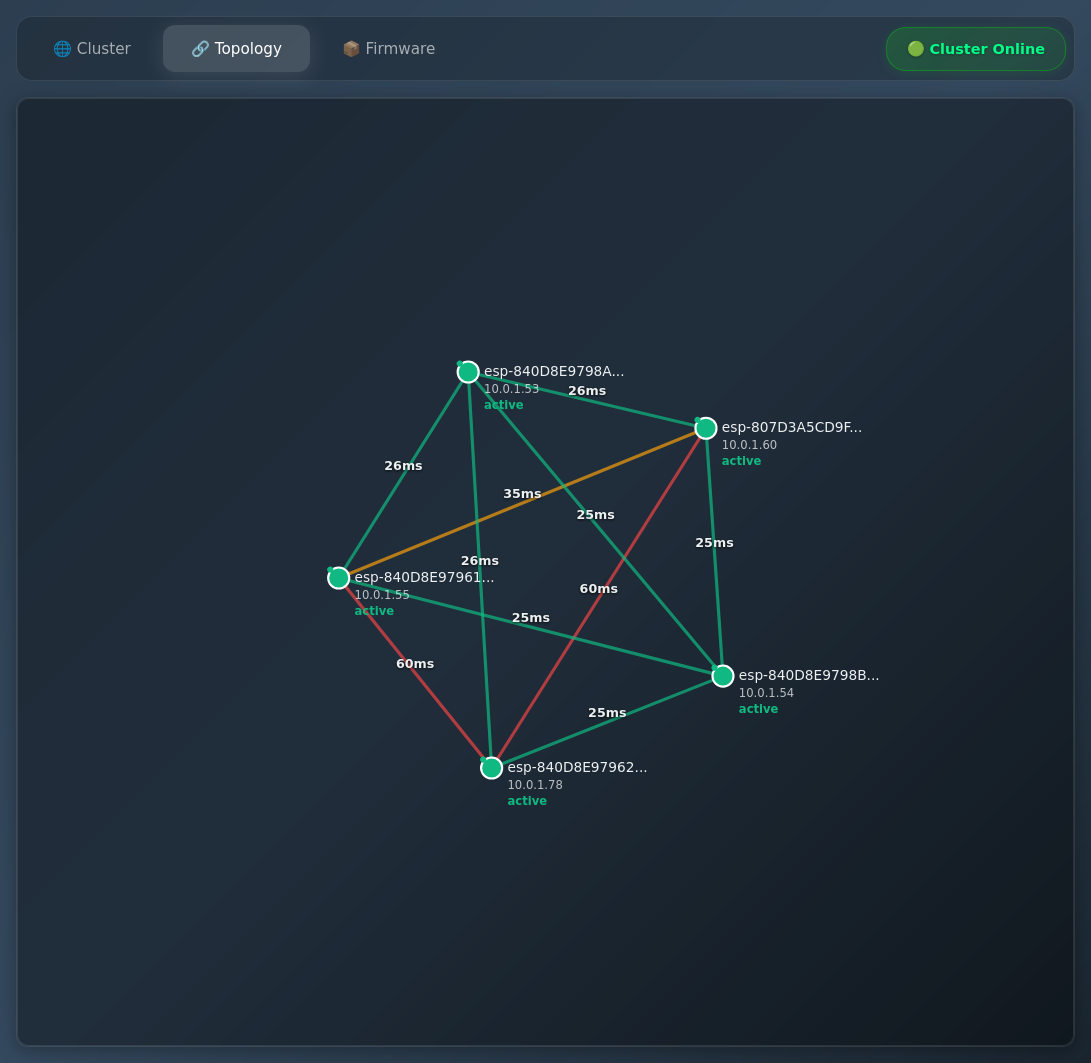Image resolution: width=1091 pixels, height=1063 pixels.
Task: Open the Firmware tab
Action: pos(389,49)
